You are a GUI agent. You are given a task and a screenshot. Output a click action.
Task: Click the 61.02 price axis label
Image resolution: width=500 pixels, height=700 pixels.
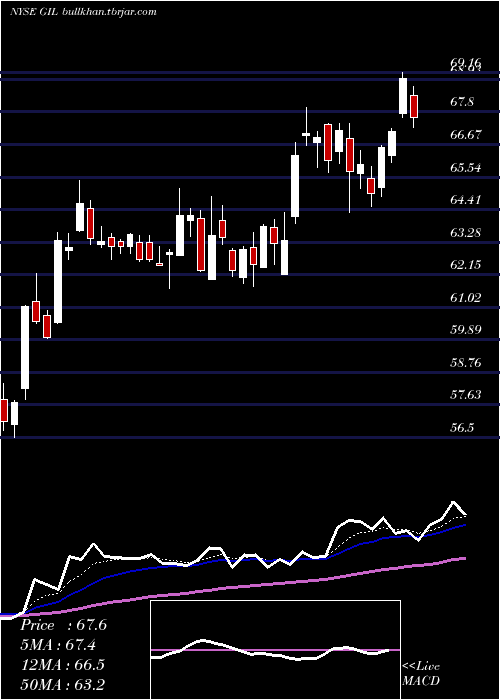(466, 298)
